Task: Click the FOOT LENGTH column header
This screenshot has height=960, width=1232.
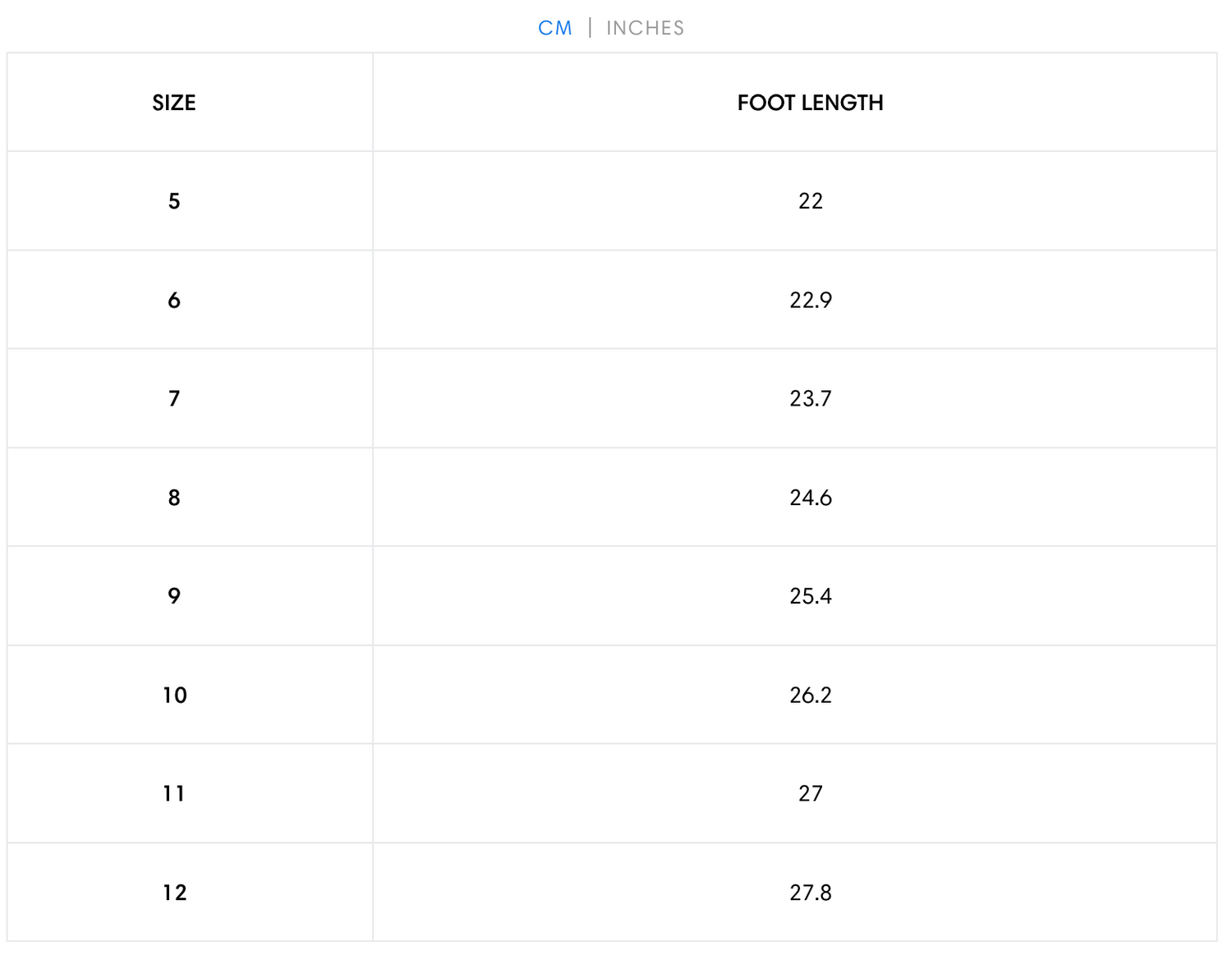Action: click(x=810, y=103)
